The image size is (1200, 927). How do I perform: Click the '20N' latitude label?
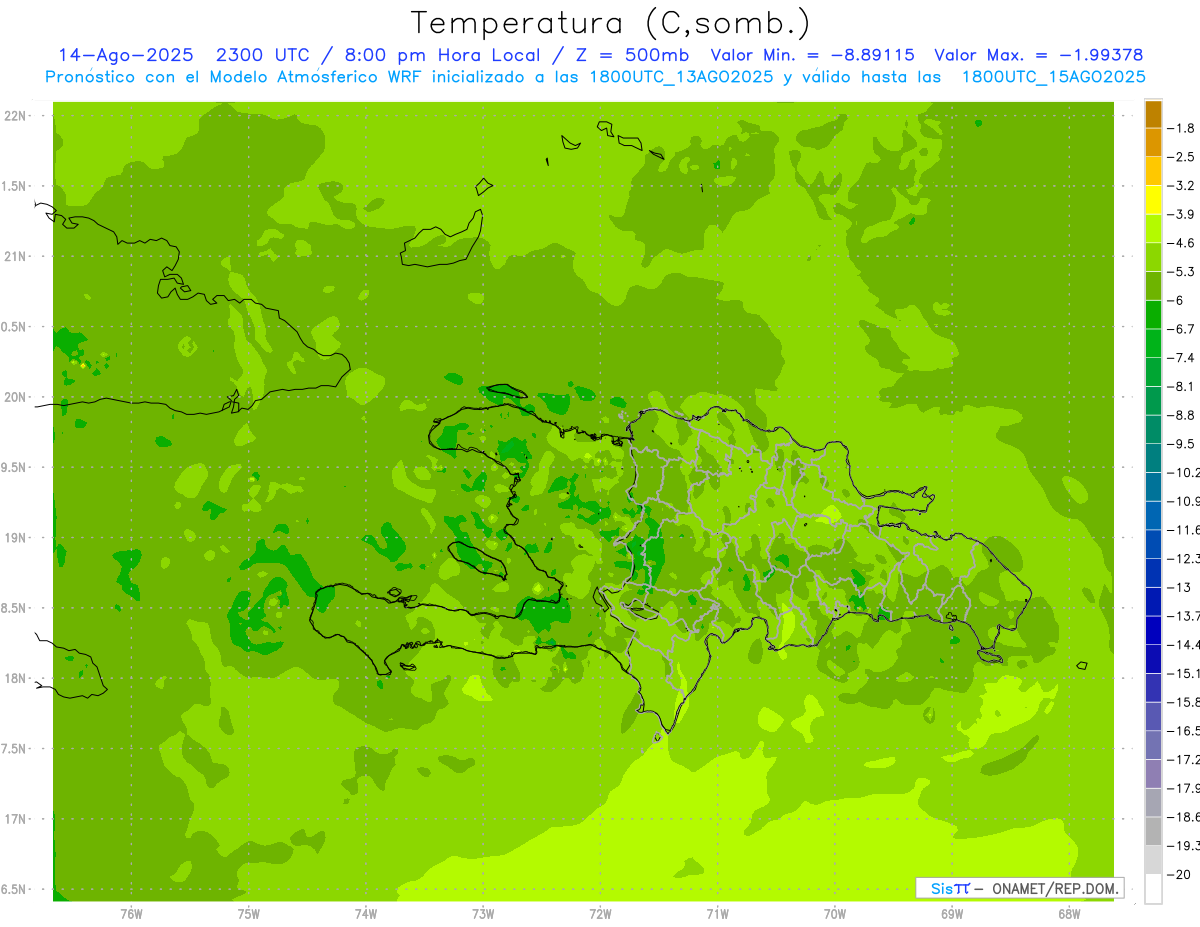coord(16,397)
